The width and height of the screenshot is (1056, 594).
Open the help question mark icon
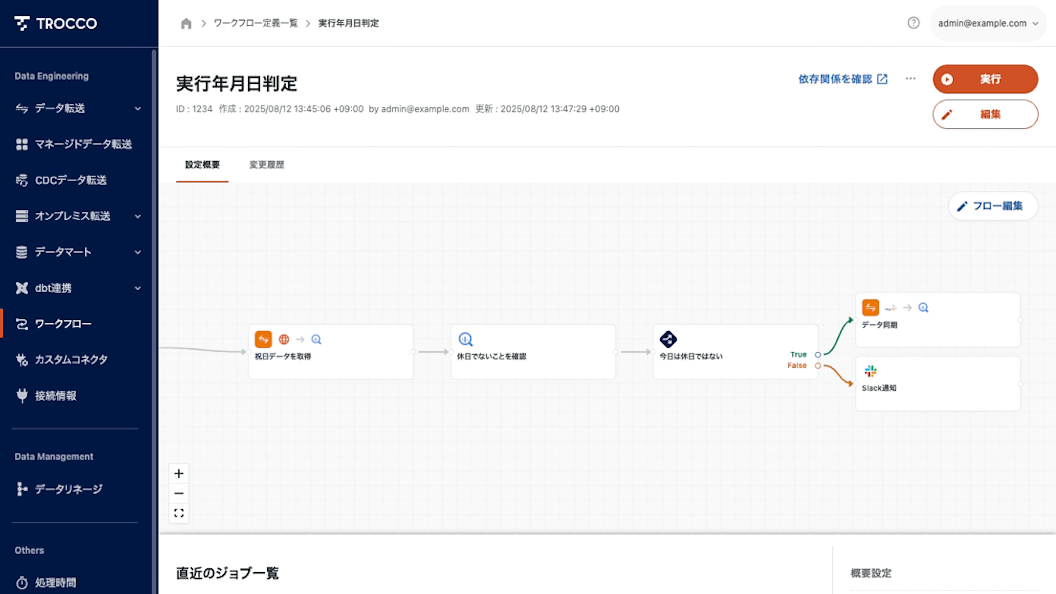[x=913, y=23]
